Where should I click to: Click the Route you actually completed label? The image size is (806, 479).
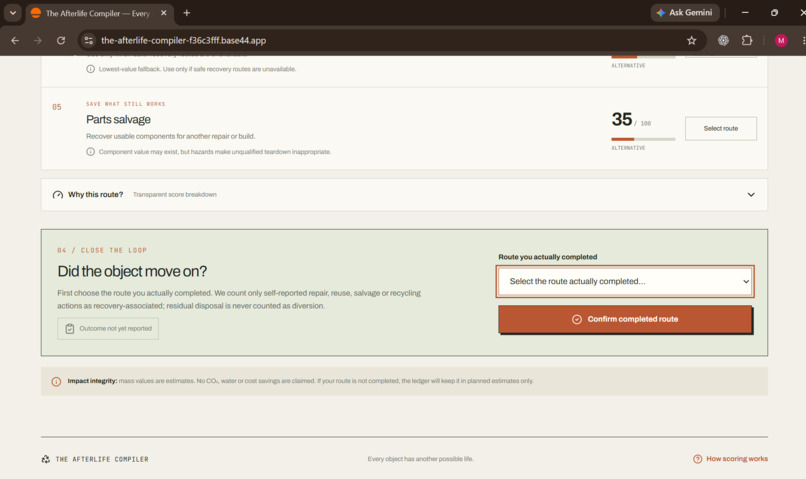click(547, 257)
